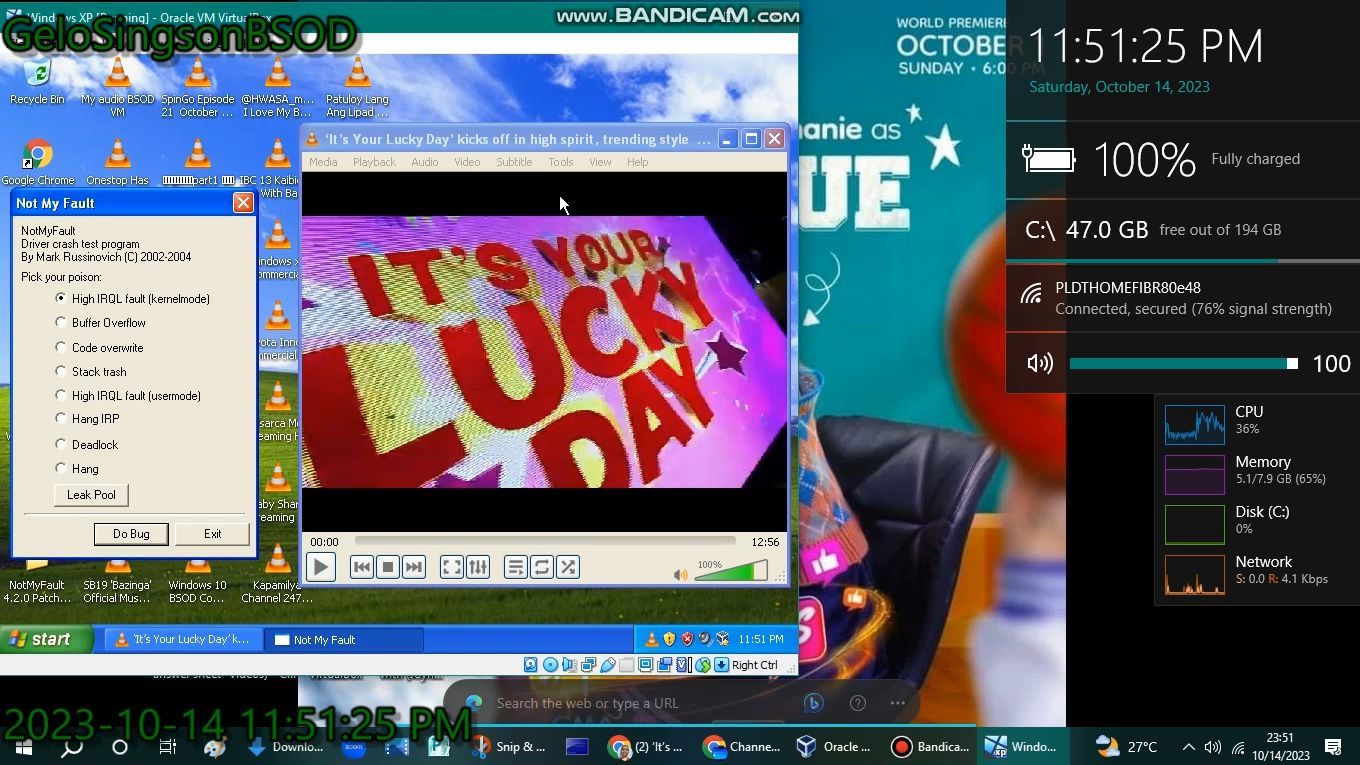Open Snip & Sketch taskbar item
1360x765 pixels.
tap(510, 747)
